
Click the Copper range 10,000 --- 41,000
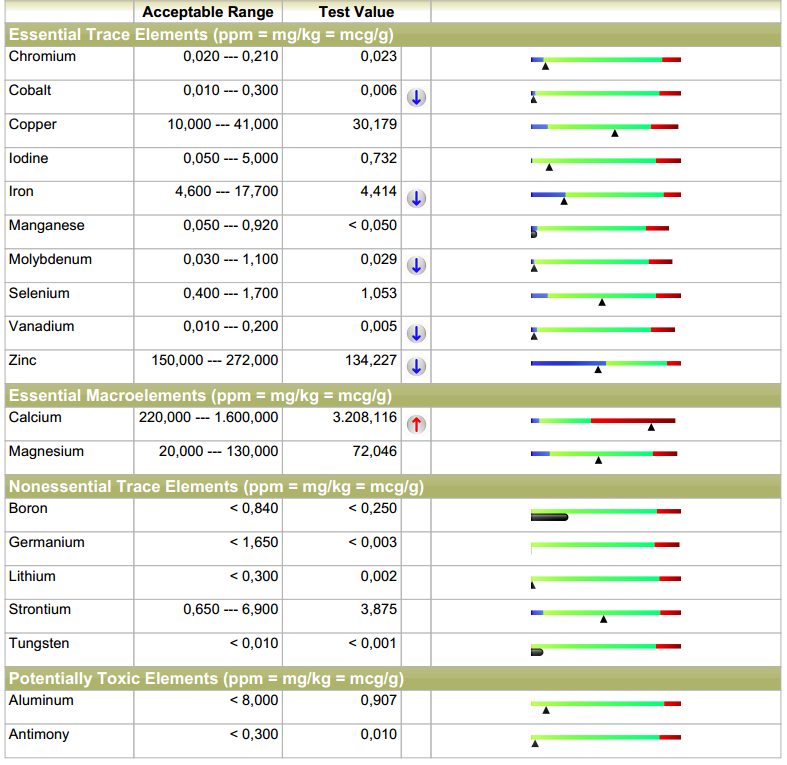[223, 124]
